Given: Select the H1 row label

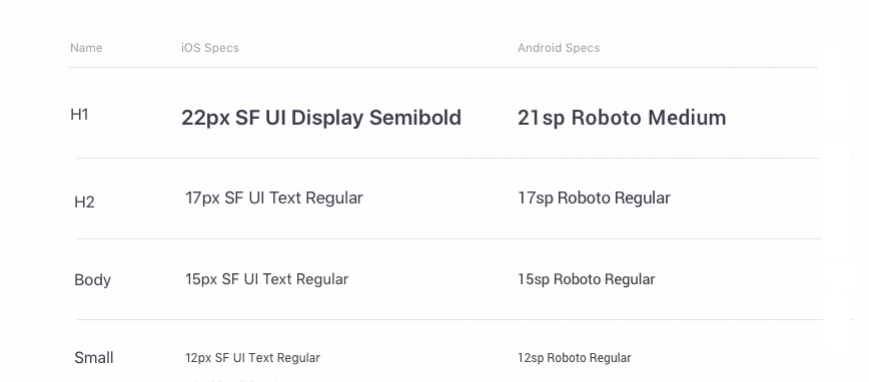Looking at the screenshot, I should coord(79,115).
